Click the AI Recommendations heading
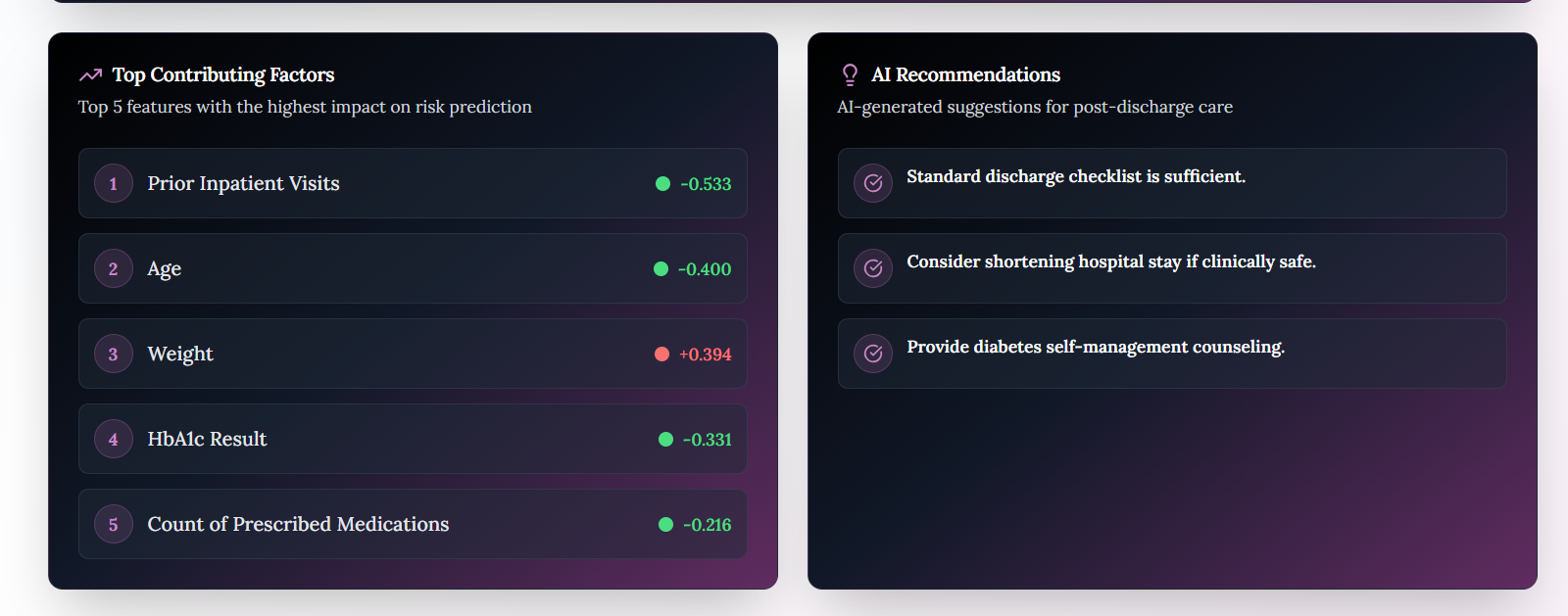 [x=966, y=75]
